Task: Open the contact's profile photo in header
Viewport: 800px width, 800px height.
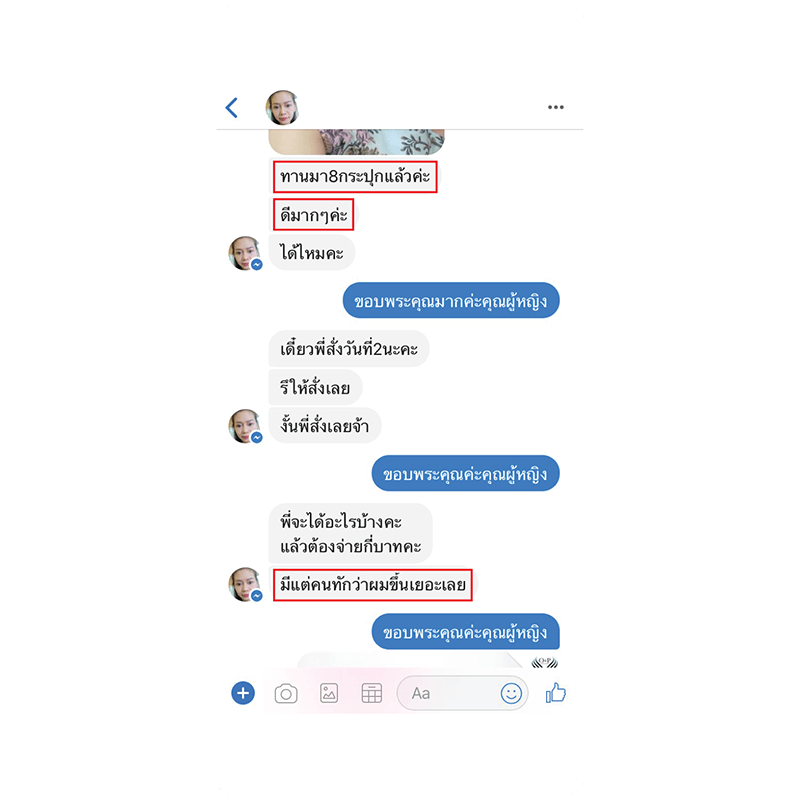Action: coord(282,108)
